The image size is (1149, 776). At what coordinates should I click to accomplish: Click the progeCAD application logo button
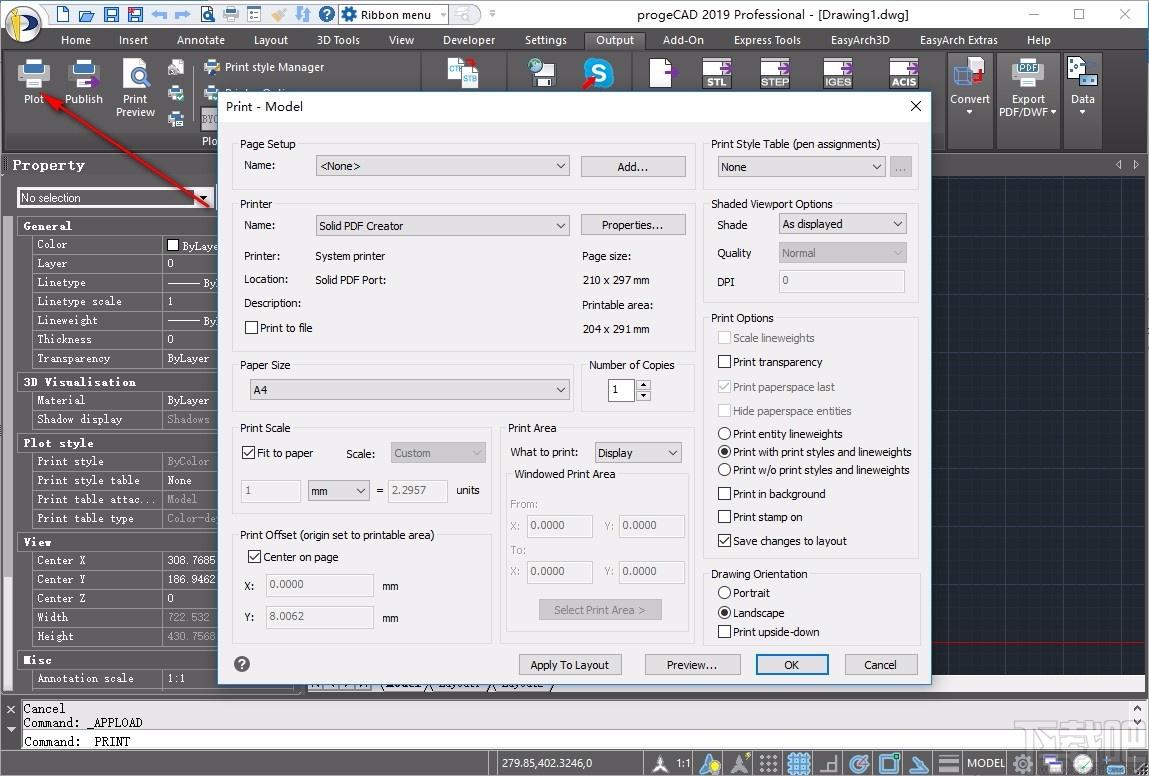click(x=23, y=23)
